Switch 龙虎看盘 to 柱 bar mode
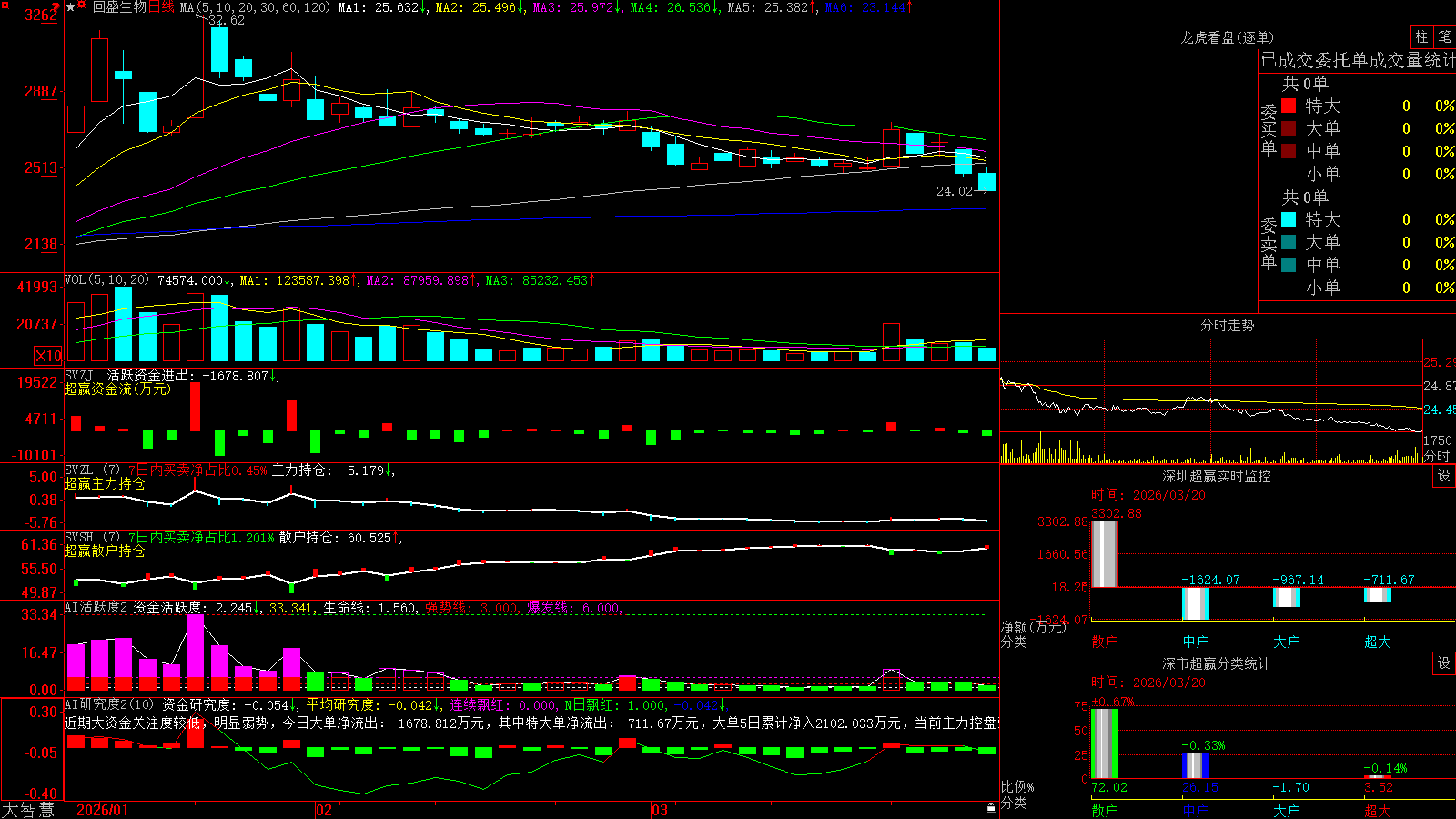Viewport: 1456px width, 819px height. pos(1421,37)
